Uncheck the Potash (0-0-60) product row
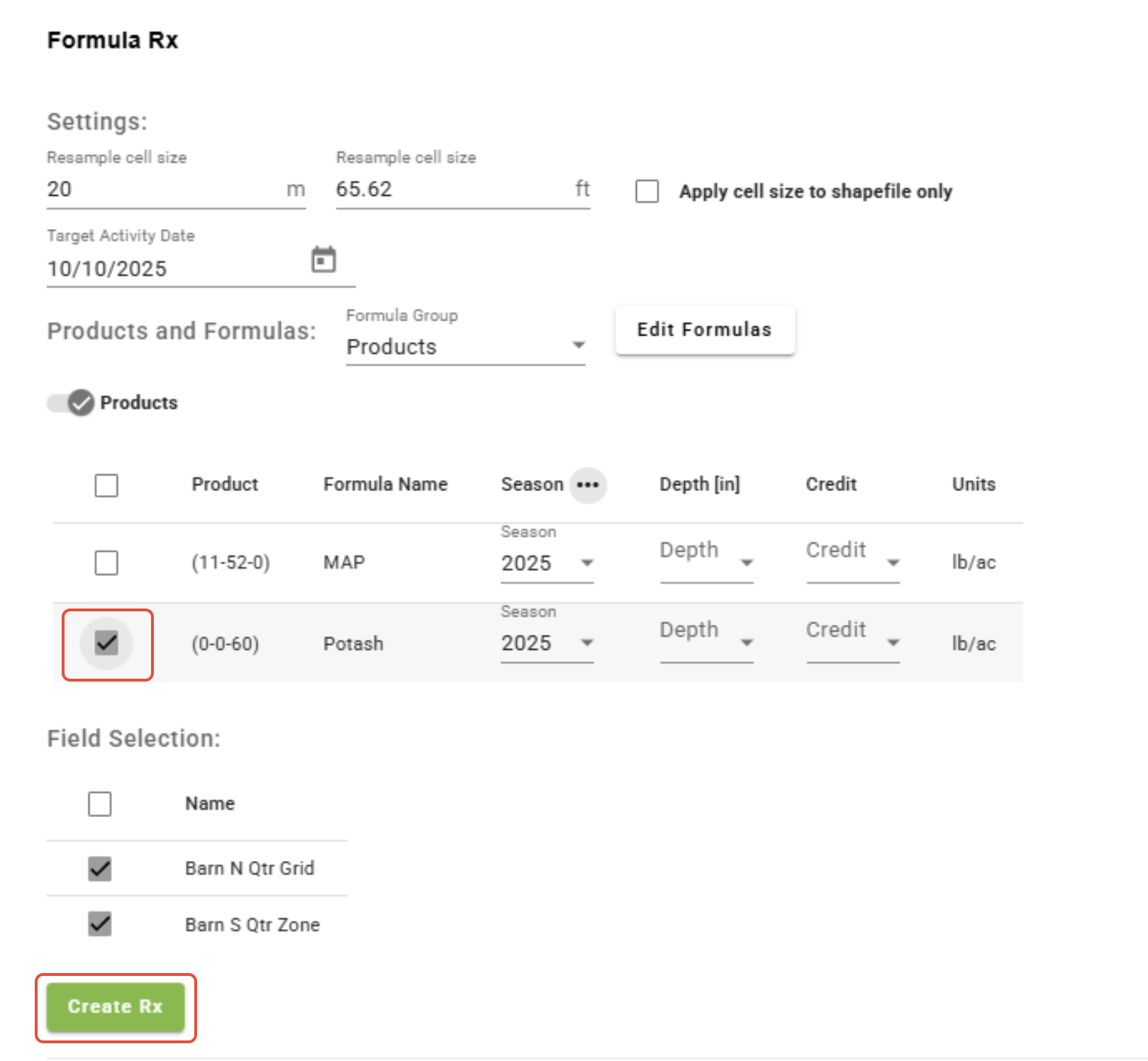1148x1061 pixels. click(106, 643)
